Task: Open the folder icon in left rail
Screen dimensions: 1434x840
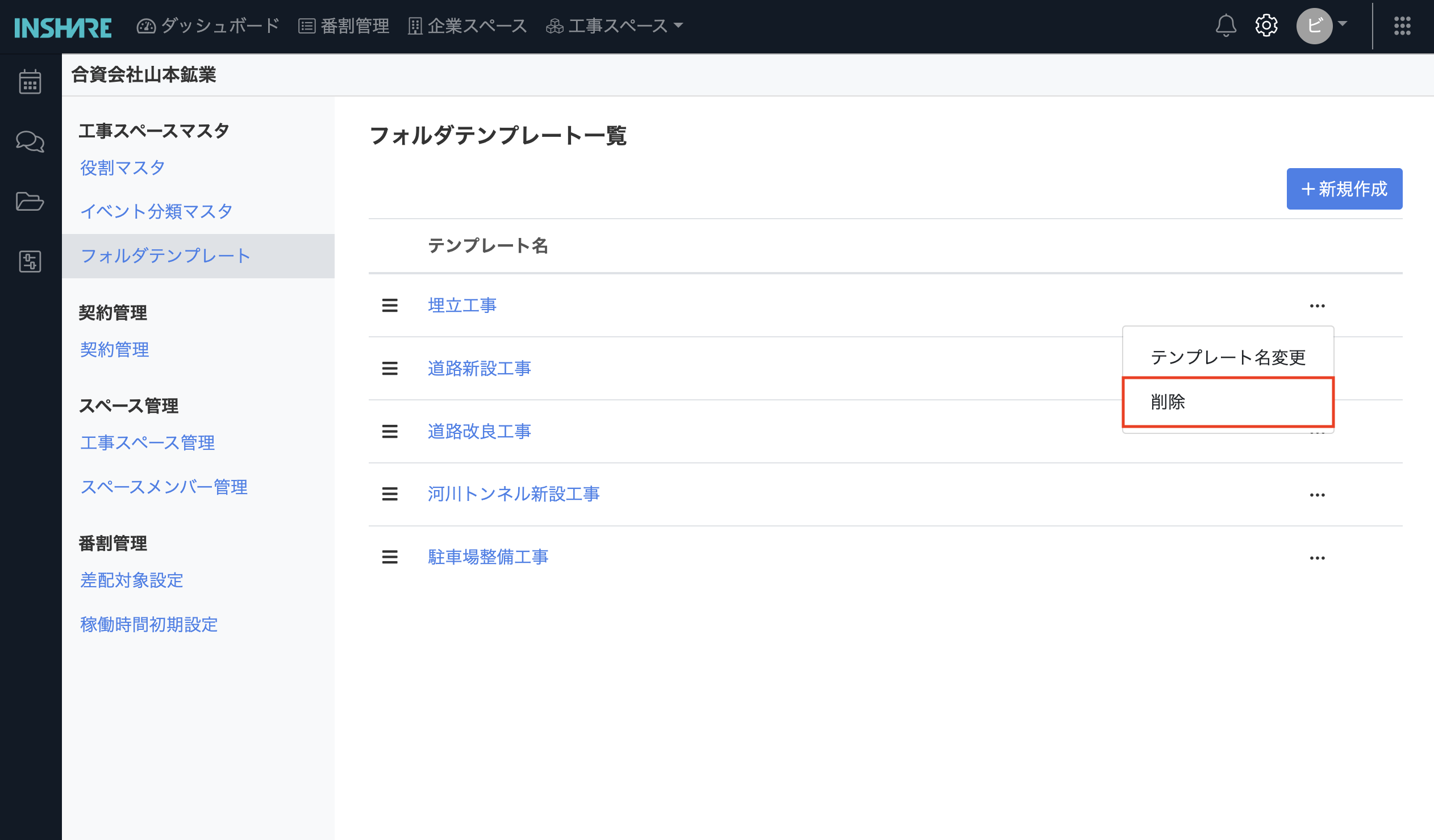Action: click(x=30, y=201)
